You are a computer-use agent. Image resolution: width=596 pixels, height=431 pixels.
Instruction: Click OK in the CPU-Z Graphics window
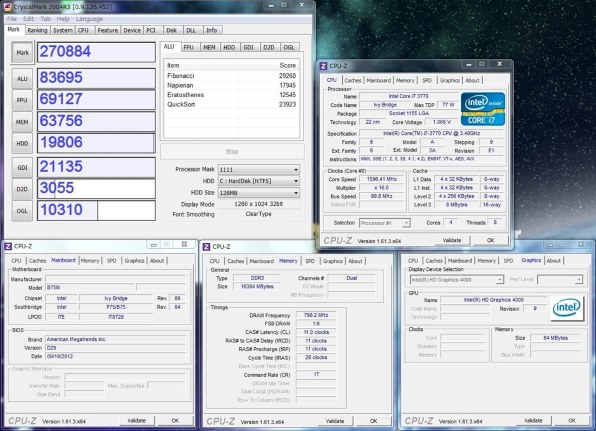pyautogui.click(x=572, y=421)
